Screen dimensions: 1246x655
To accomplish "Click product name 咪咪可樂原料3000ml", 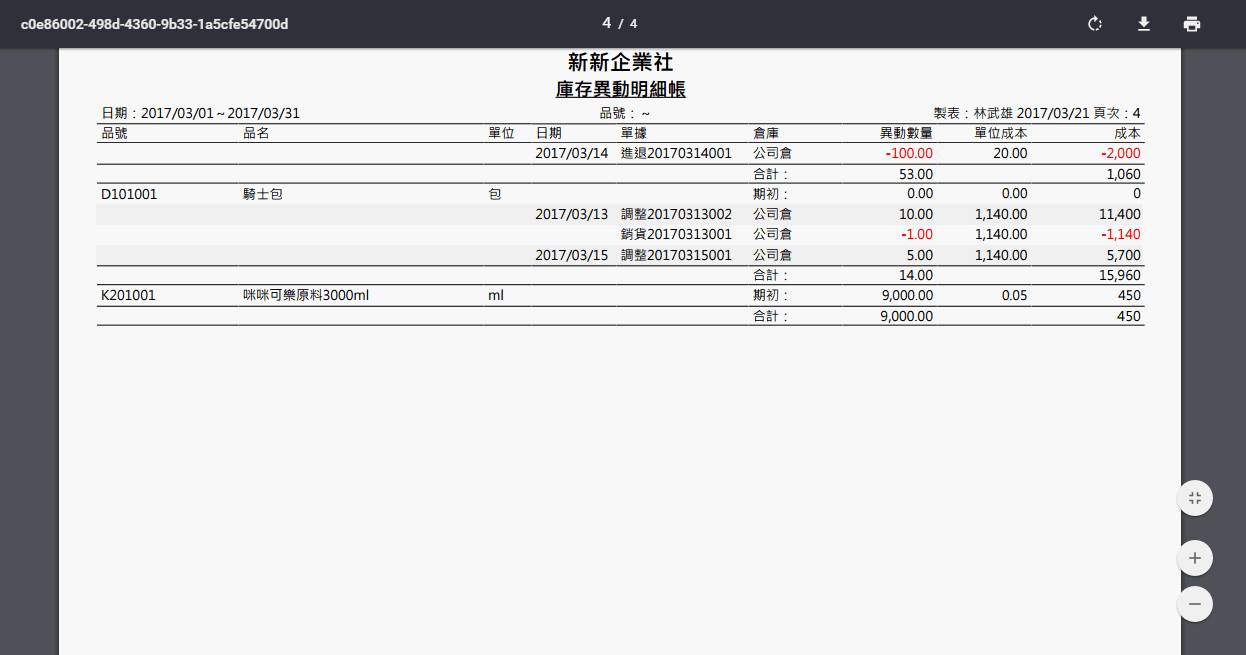I will pos(307,296).
